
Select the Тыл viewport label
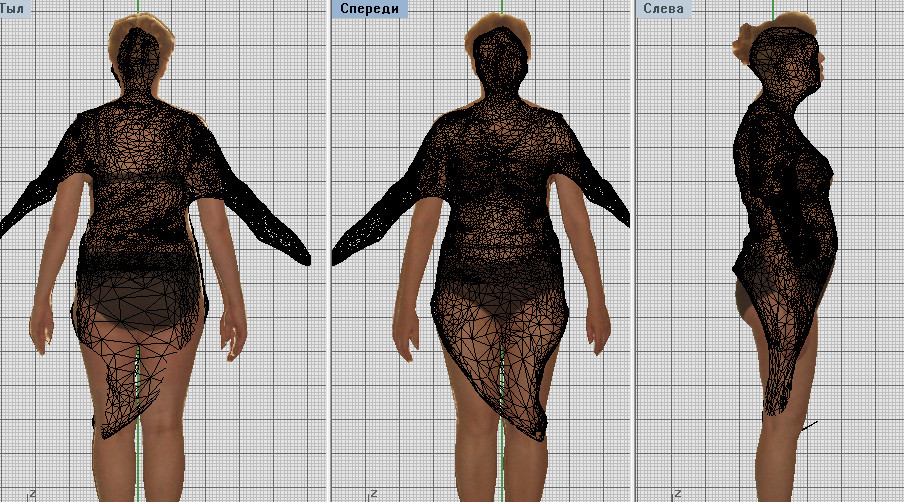click(x=14, y=9)
